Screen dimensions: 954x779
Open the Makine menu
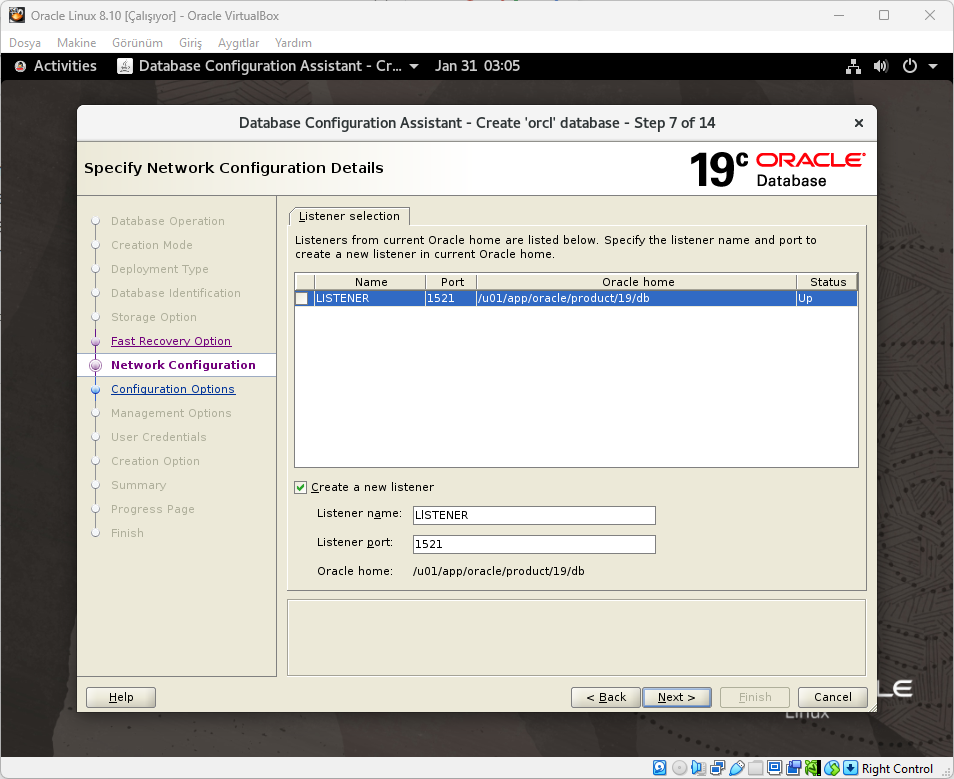tap(77, 43)
